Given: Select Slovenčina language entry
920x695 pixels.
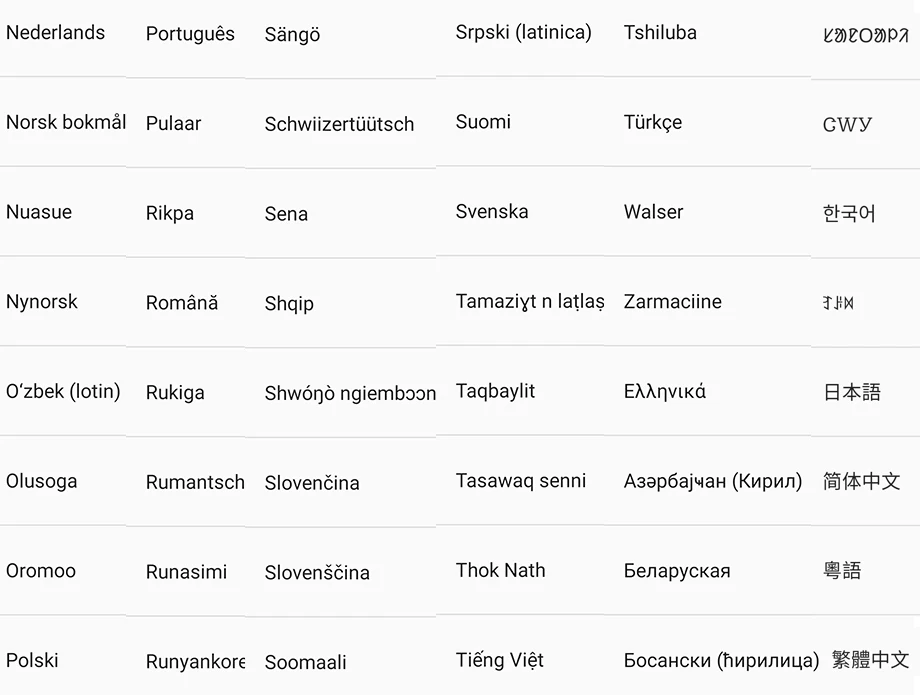Looking at the screenshot, I should 312,483.
